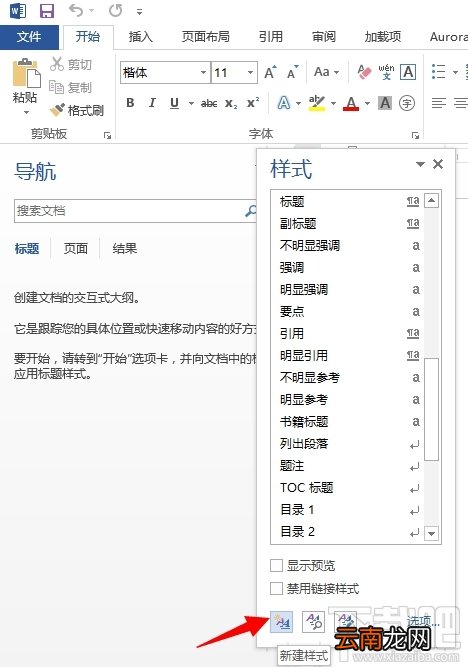Close the Styles (样式) pane

(438, 164)
